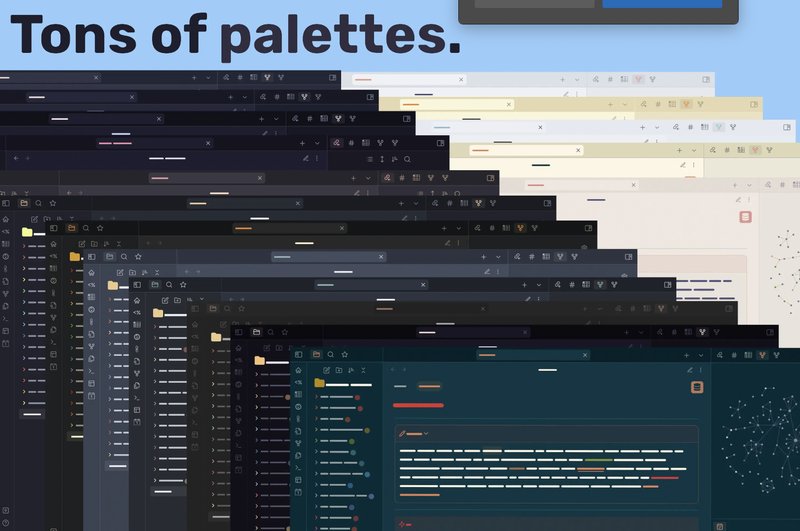
Task: Toggle the left sidebar in the teal window
Action: [x=298, y=354]
